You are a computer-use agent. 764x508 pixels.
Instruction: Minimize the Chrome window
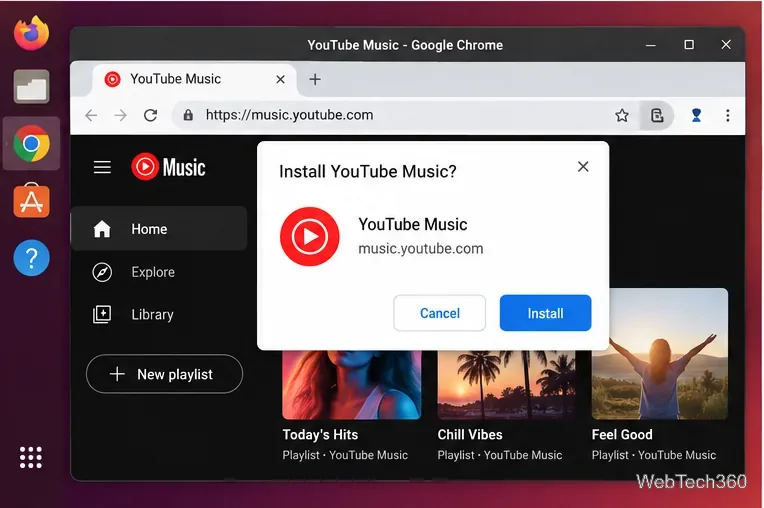(x=650, y=45)
